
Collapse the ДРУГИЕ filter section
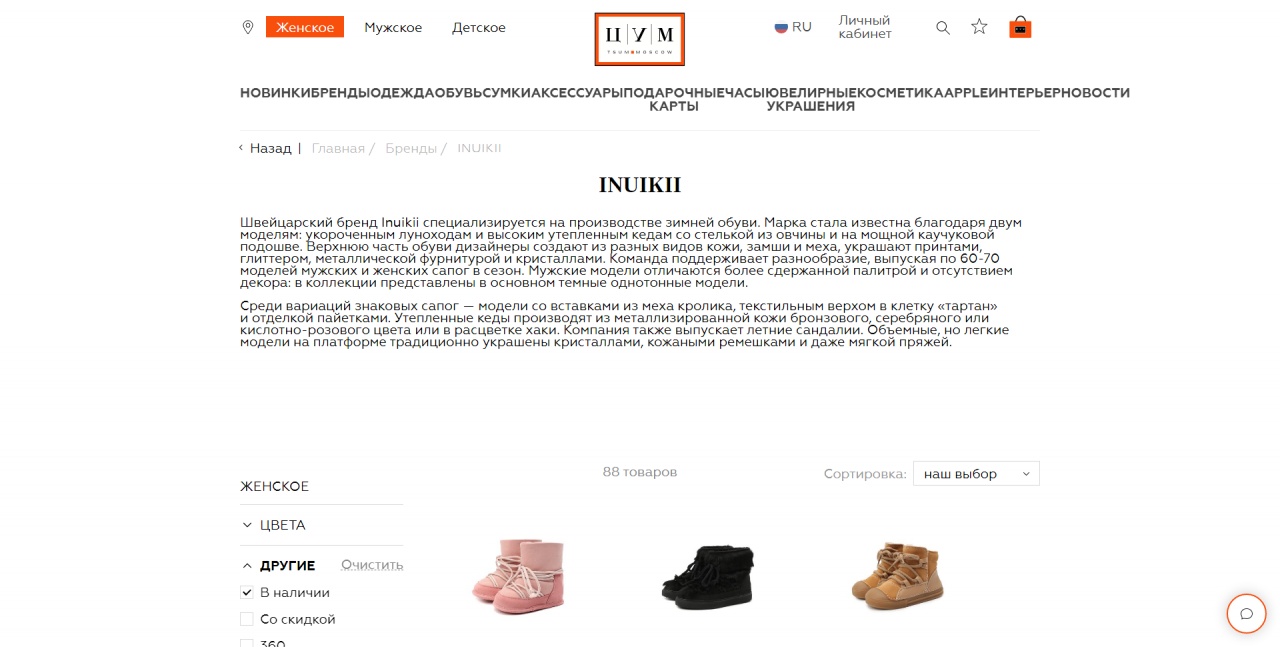click(x=279, y=566)
